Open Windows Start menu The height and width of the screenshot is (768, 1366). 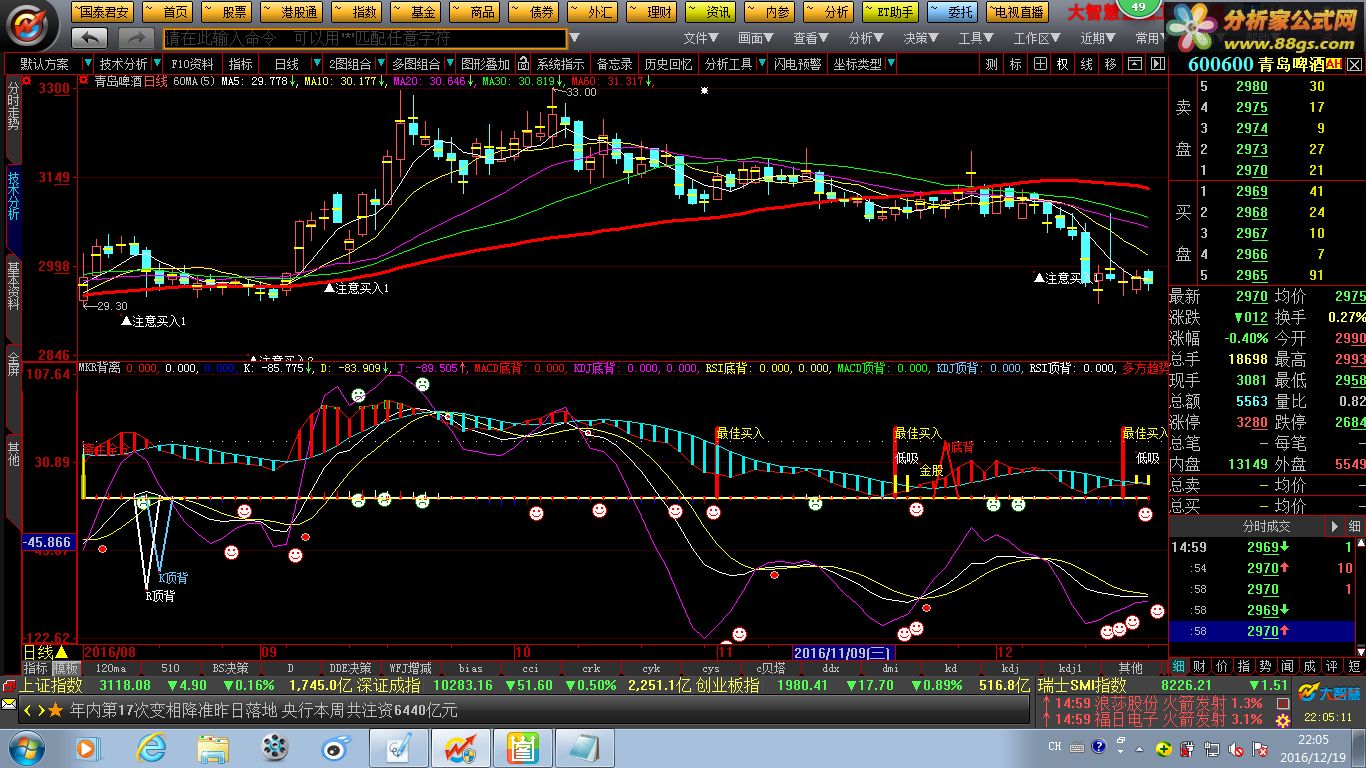click(x=25, y=747)
